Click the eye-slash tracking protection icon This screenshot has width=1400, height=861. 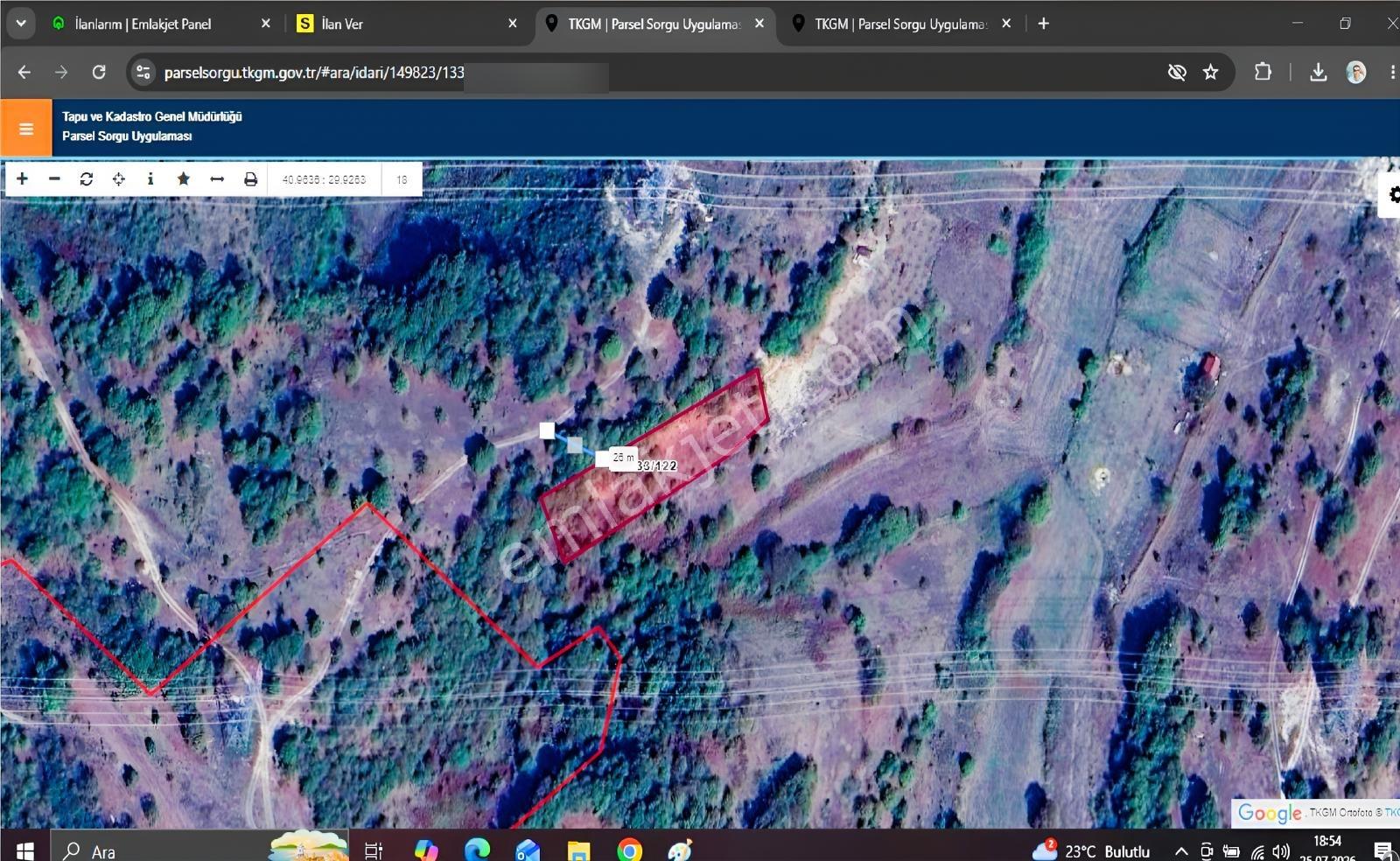[1177, 73]
